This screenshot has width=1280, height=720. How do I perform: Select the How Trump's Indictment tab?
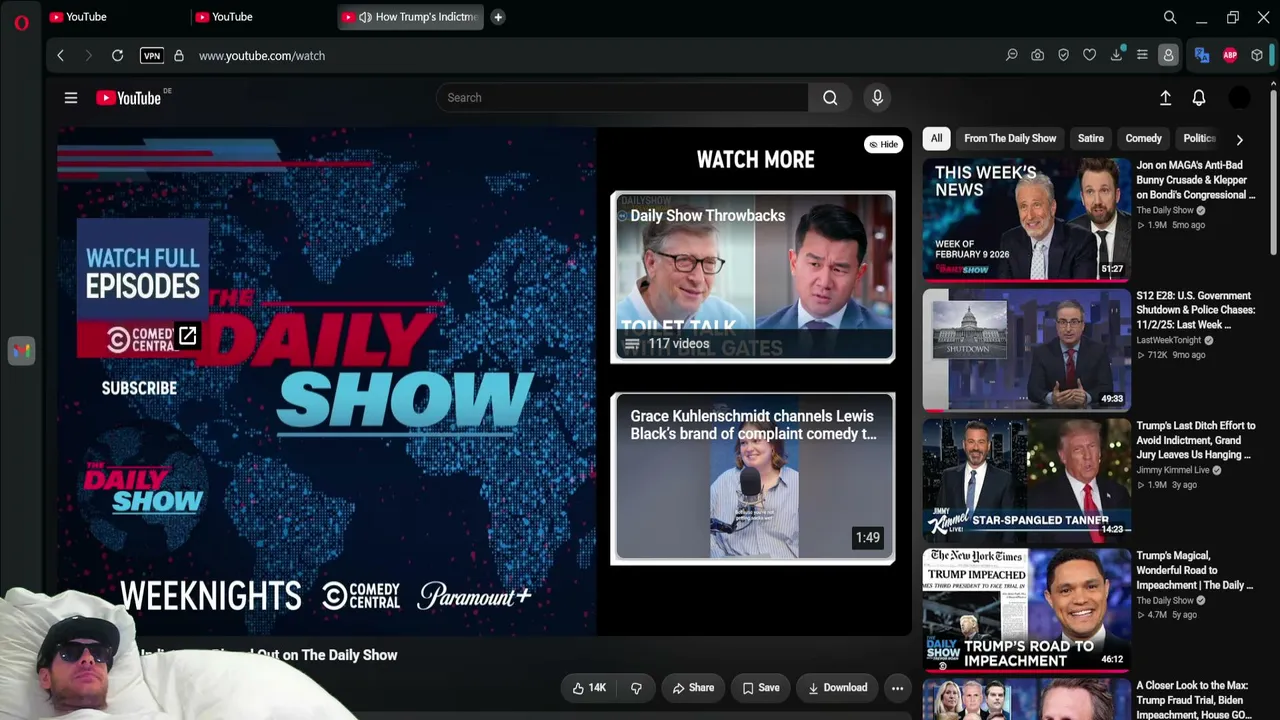411,17
